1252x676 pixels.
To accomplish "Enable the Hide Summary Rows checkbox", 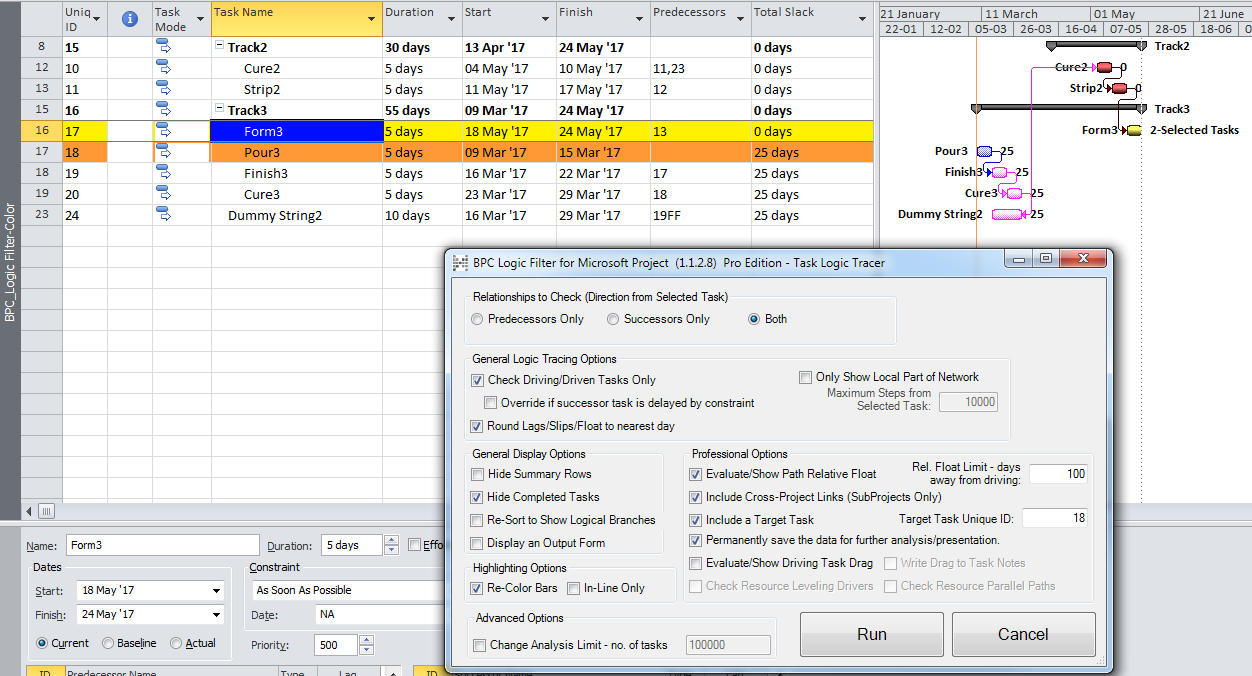I will (x=478, y=474).
